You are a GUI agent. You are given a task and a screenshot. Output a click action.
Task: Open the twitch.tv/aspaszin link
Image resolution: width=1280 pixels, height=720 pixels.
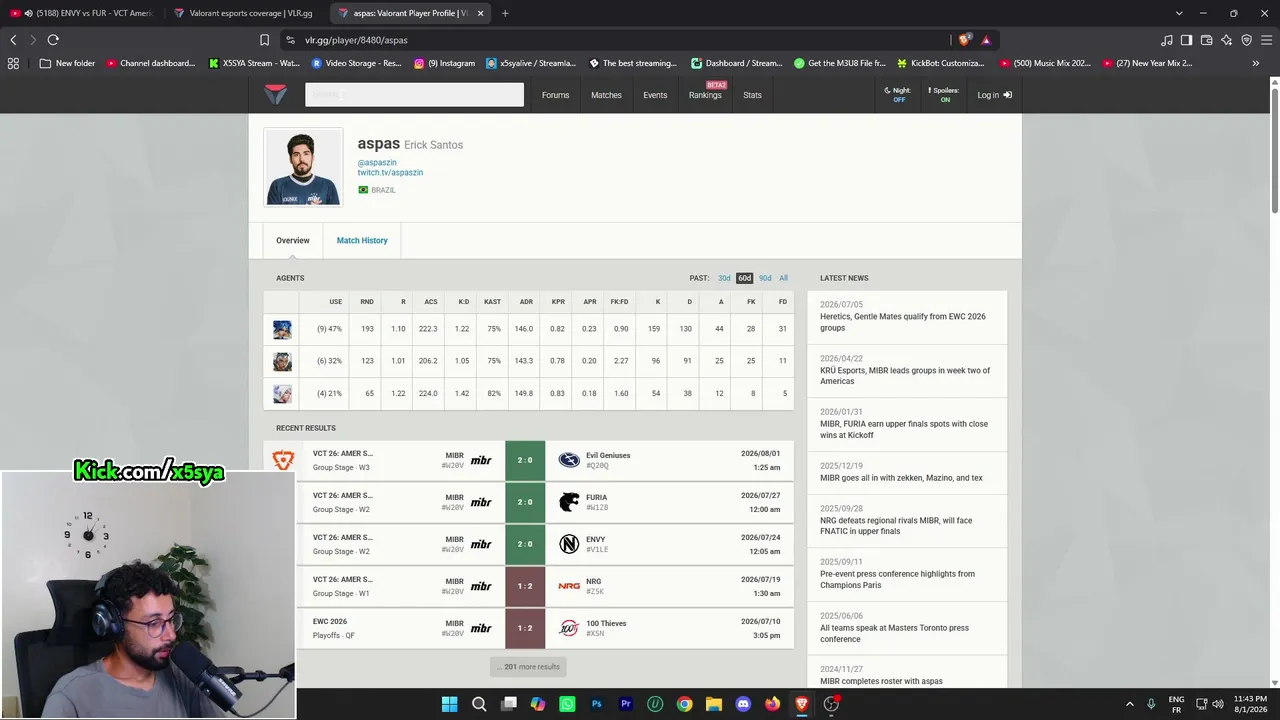(390, 173)
